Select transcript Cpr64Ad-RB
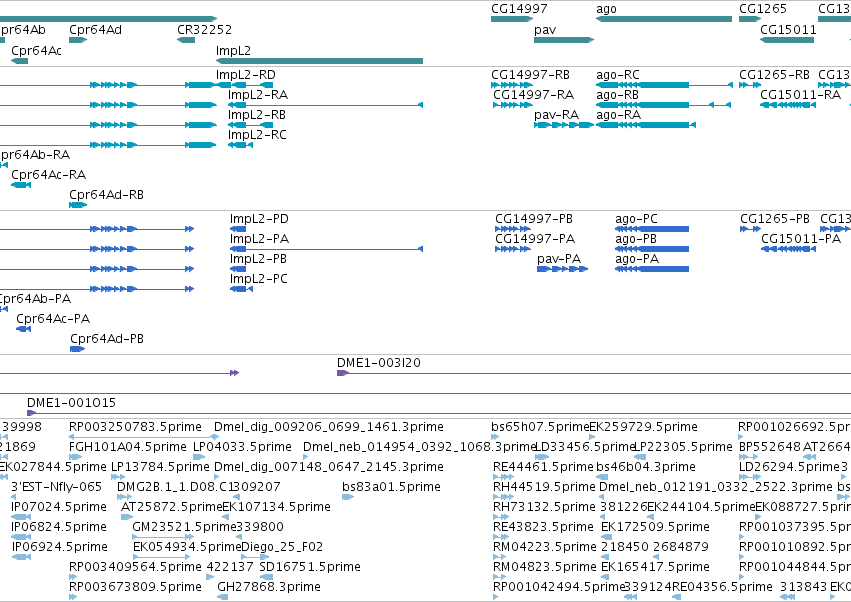This screenshot has width=851, height=602. click(106, 195)
